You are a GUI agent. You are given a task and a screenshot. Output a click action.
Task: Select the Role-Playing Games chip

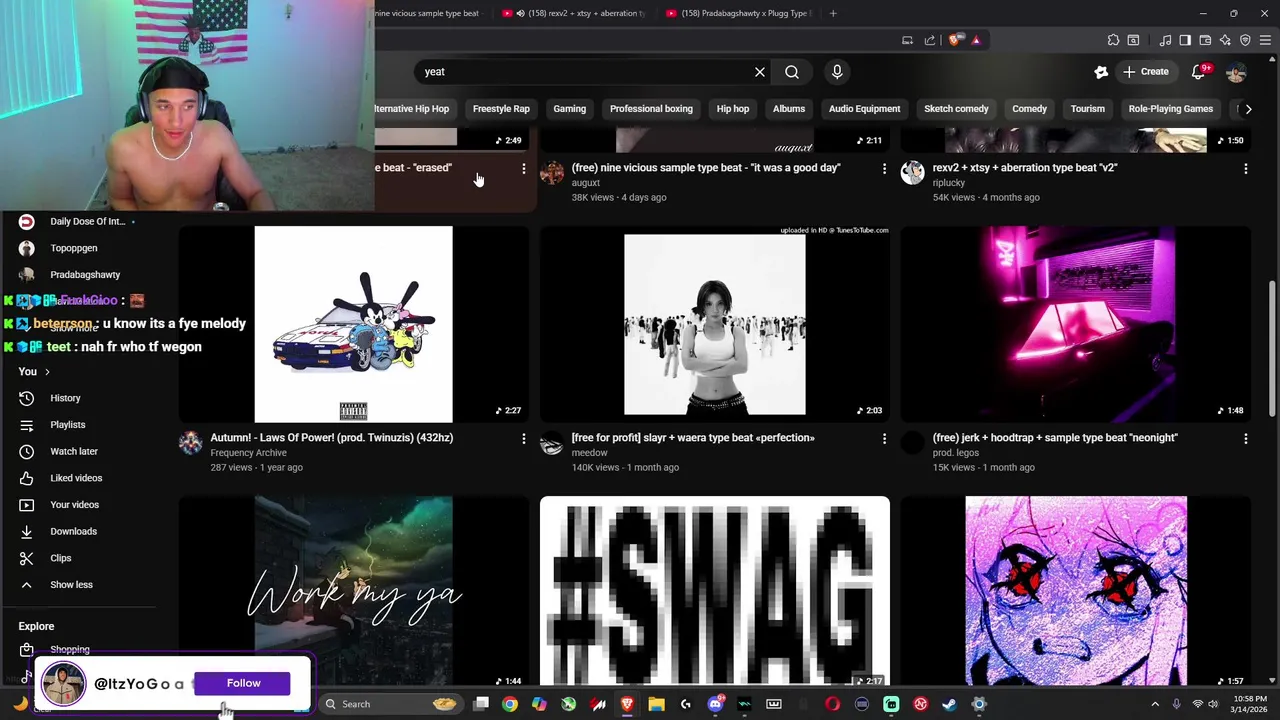pos(1171,109)
